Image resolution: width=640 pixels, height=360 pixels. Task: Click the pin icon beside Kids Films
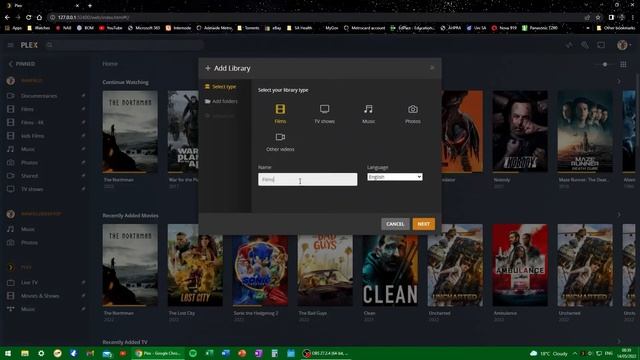pos(83,136)
